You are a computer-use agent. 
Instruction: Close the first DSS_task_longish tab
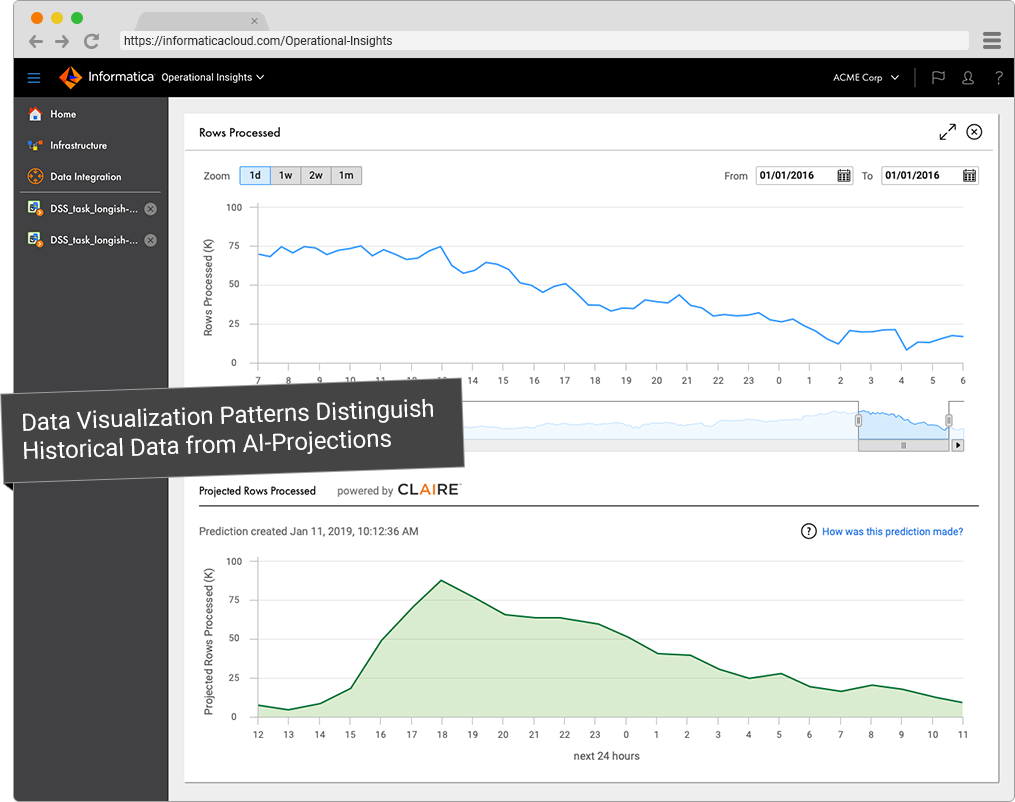click(x=150, y=208)
